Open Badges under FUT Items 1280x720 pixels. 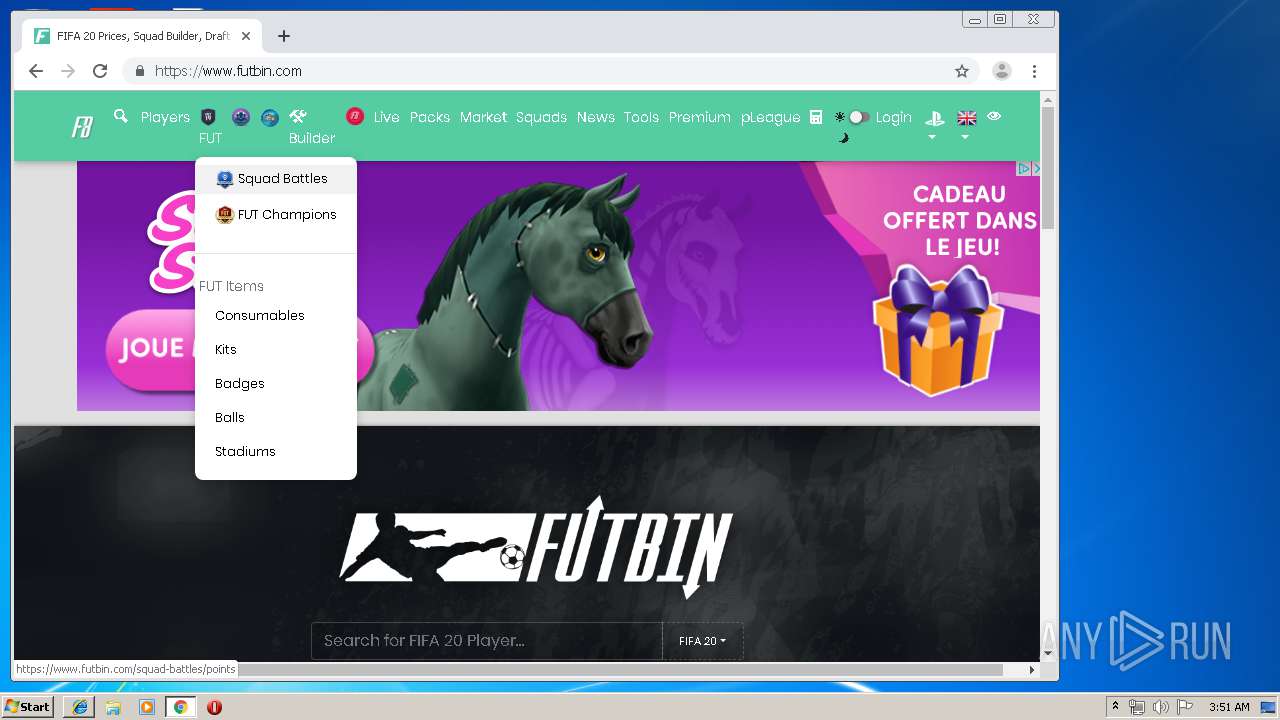240,383
